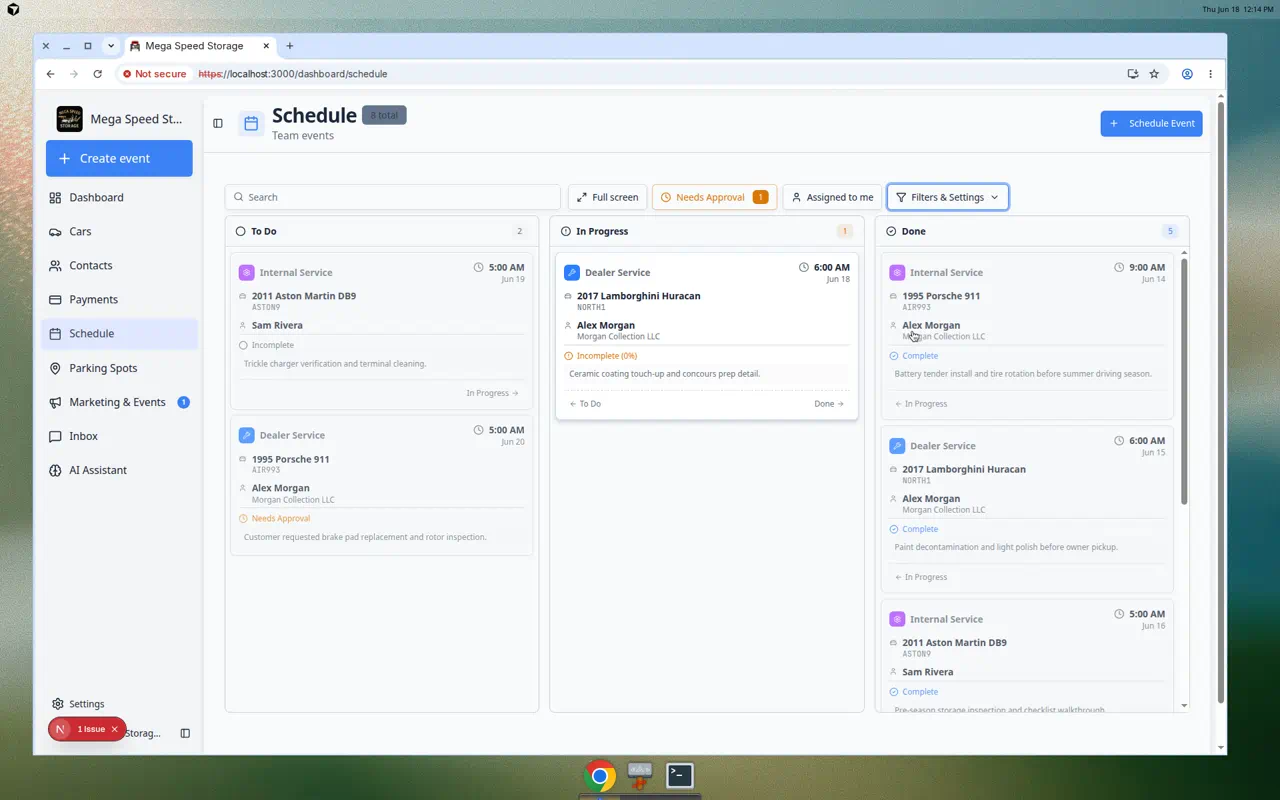This screenshot has height=800, width=1280.
Task: Click Internal Service icon on Done Aston Martin card
Action: 897,619
